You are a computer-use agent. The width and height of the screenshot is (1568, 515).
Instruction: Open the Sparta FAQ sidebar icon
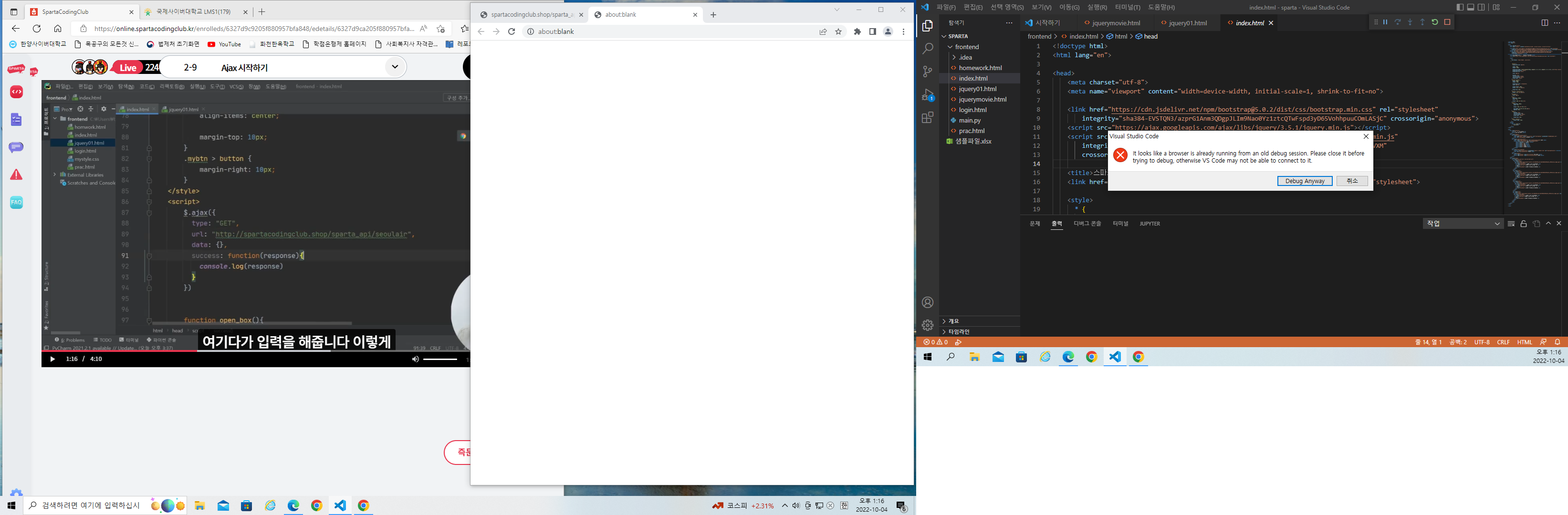[16, 203]
